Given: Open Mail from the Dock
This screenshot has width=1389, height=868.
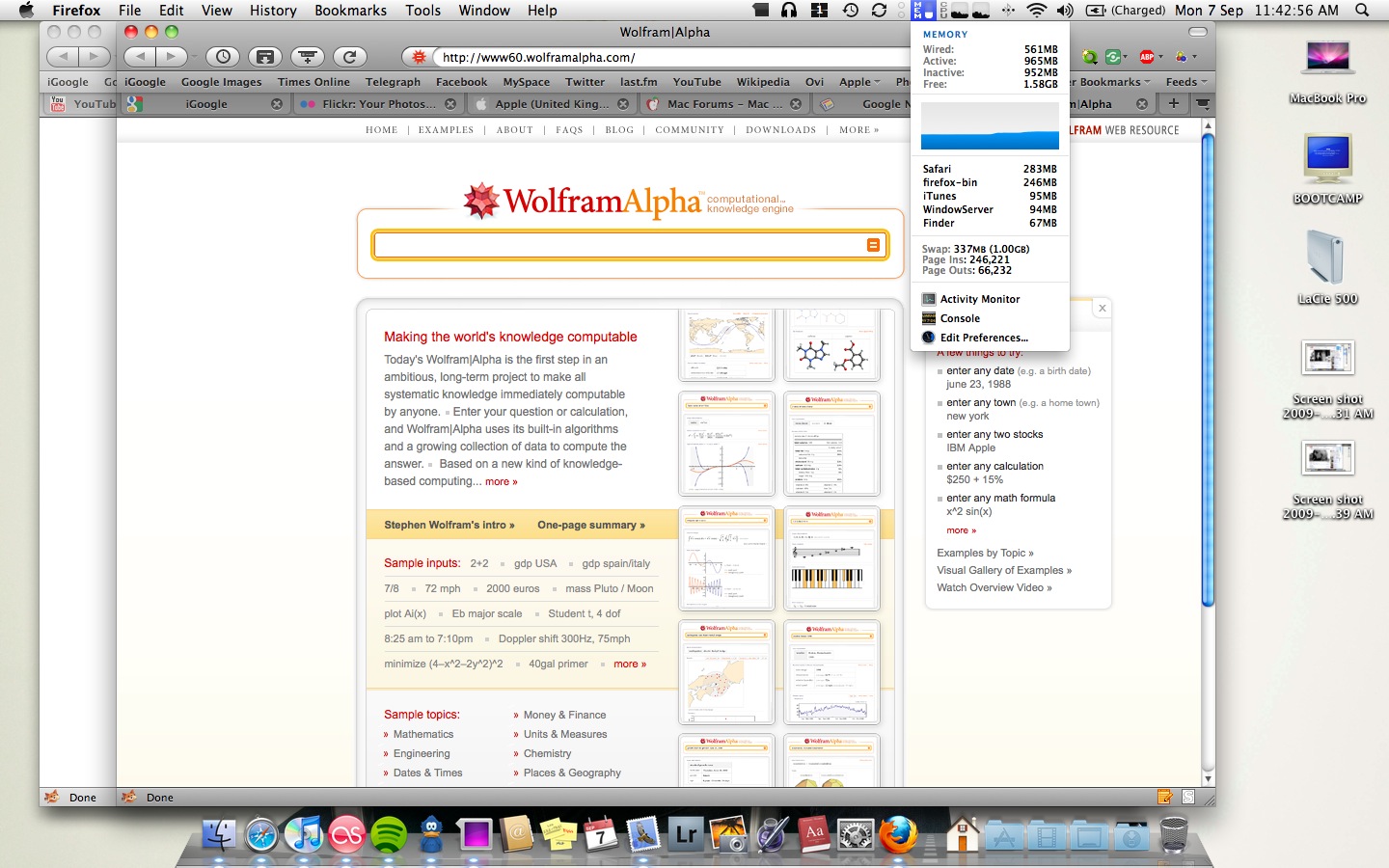Looking at the screenshot, I should (x=642, y=835).
